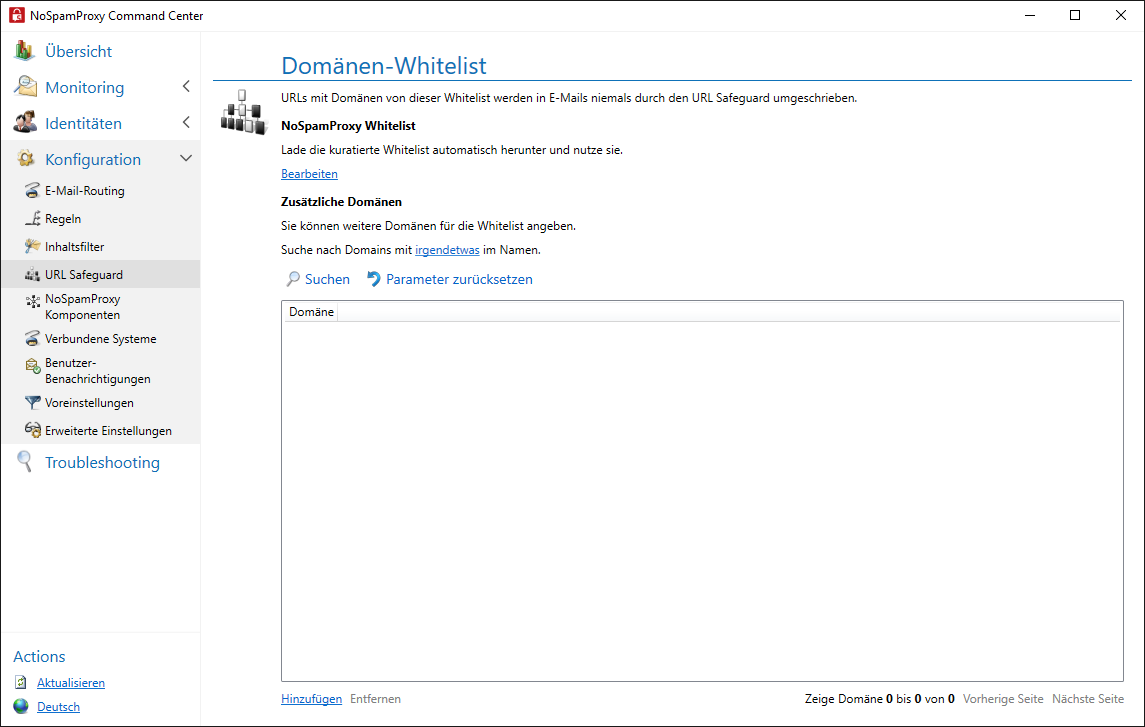Click the Bearbeiten link
Image resolution: width=1145 pixels, height=727 pixels.
click(310, 174)
